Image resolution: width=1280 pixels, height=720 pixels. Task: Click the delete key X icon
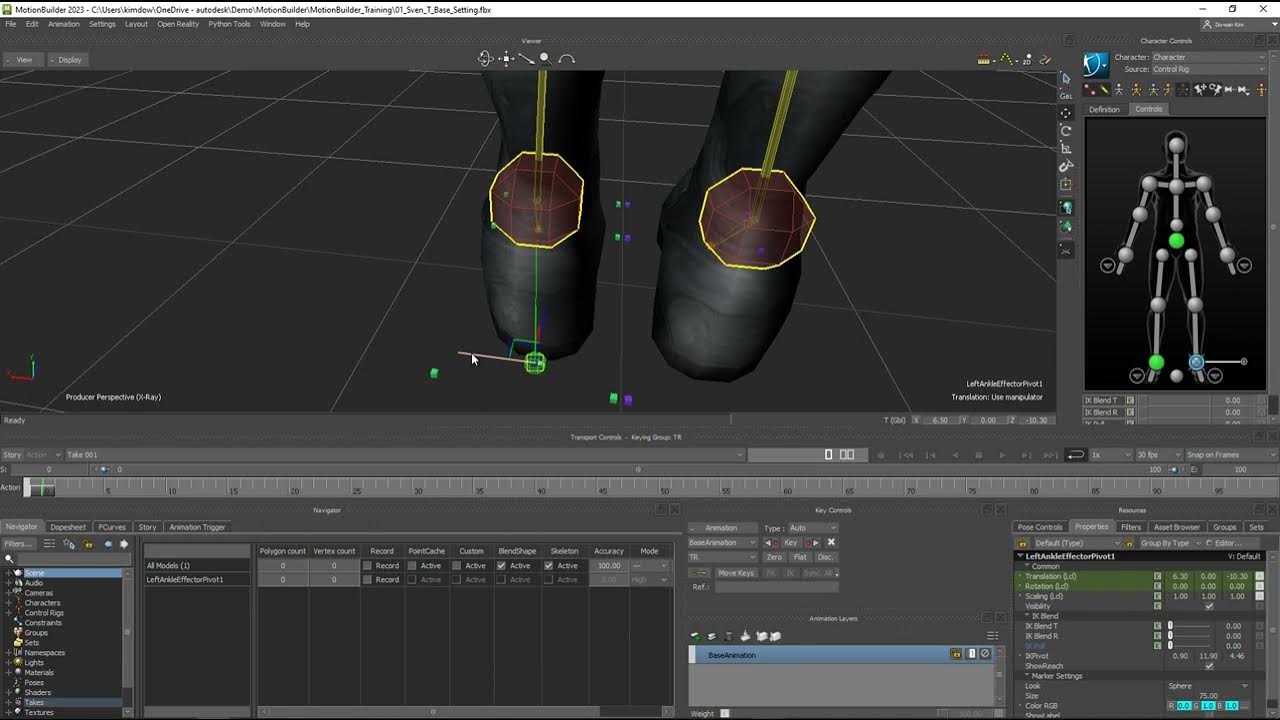point(831,542)
